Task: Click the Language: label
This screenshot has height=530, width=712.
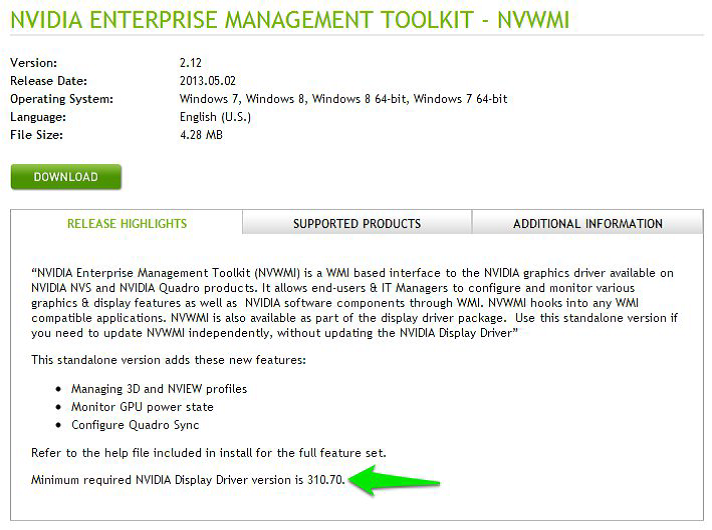Action: click(x=38, y=117)
